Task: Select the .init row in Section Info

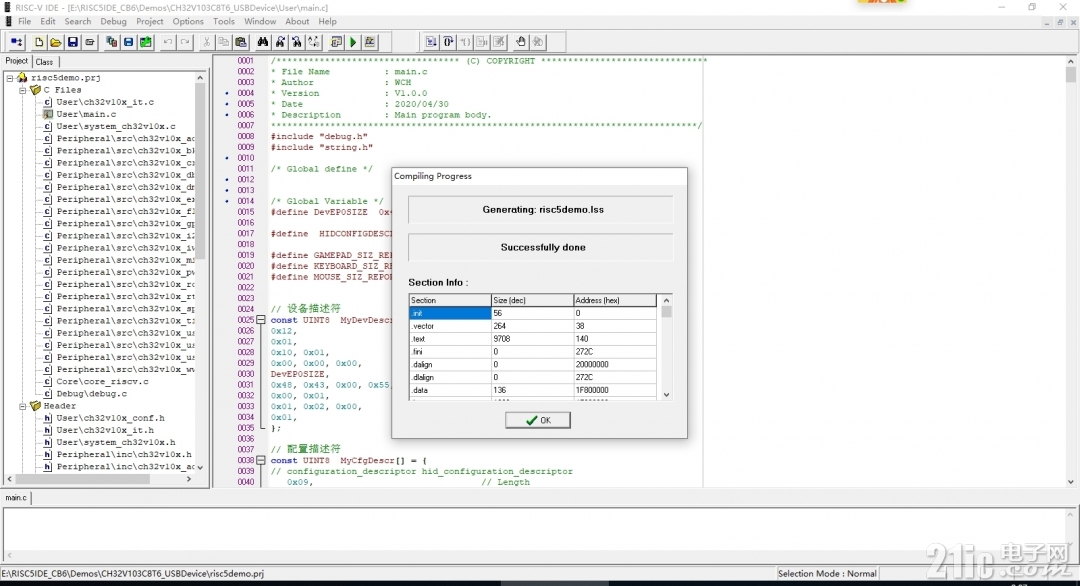Action: tap(532, 313)
